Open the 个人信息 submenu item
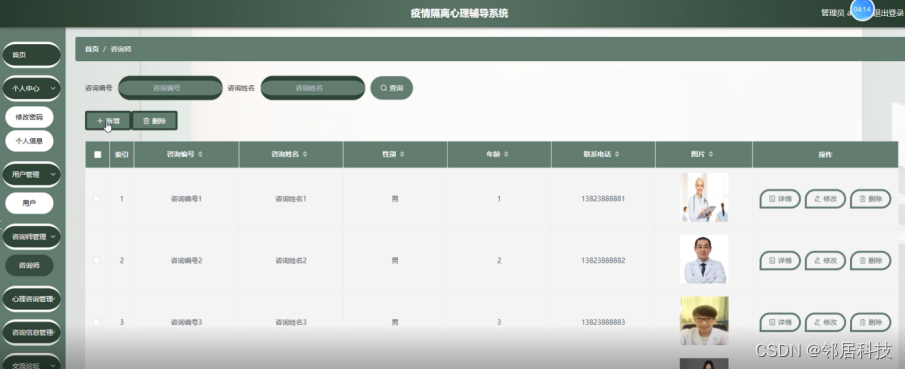 click(29, 141)
